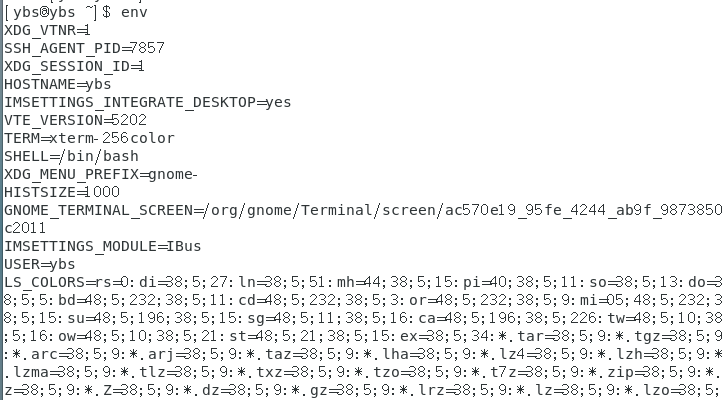Click the VTE_VERSION=5202 line
This screenshot has height=400, width=724.
tap(75, 120)
